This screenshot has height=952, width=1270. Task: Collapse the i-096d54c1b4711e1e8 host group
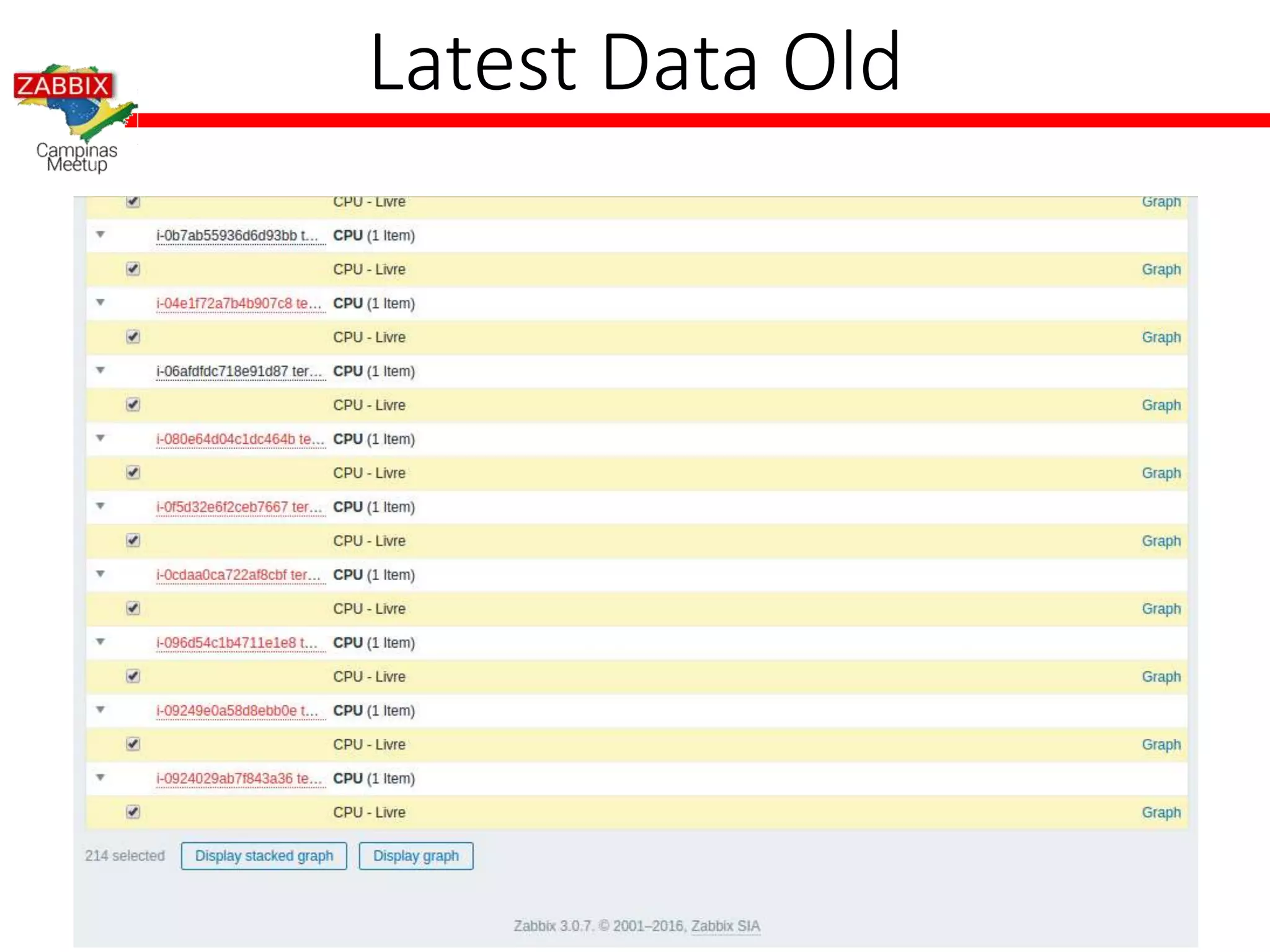coord(100,641)
